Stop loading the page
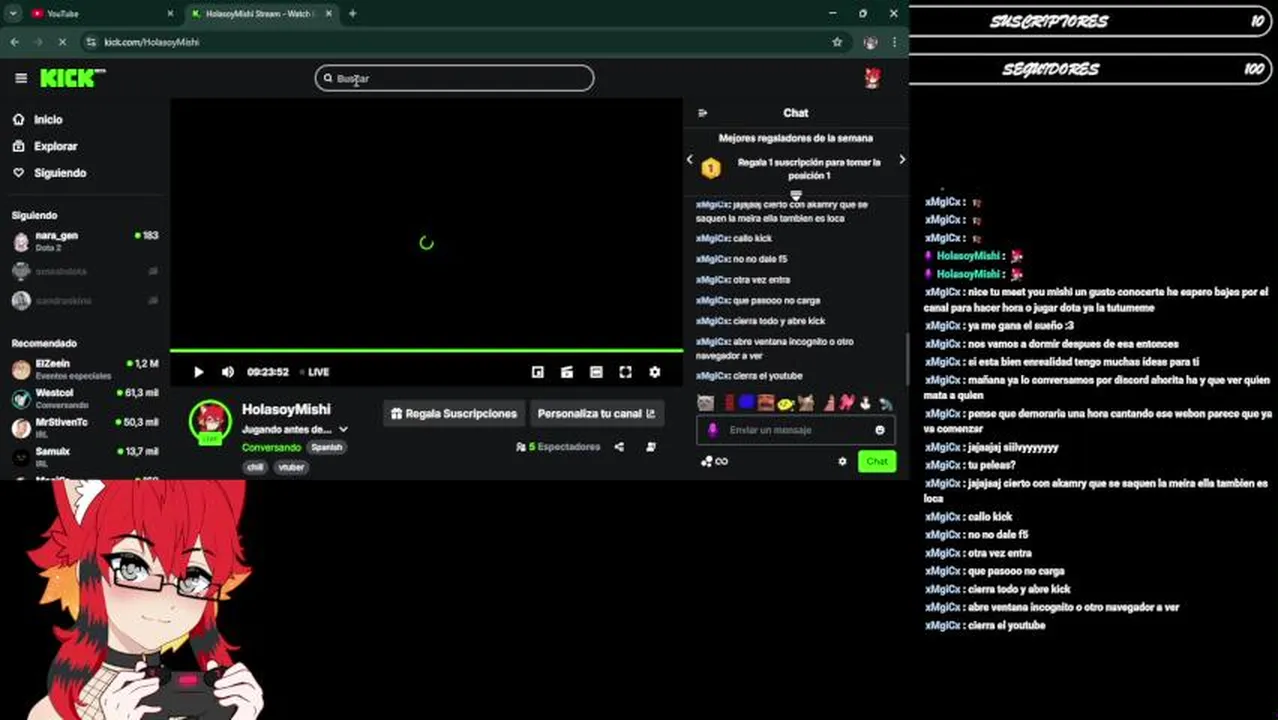 62,42
